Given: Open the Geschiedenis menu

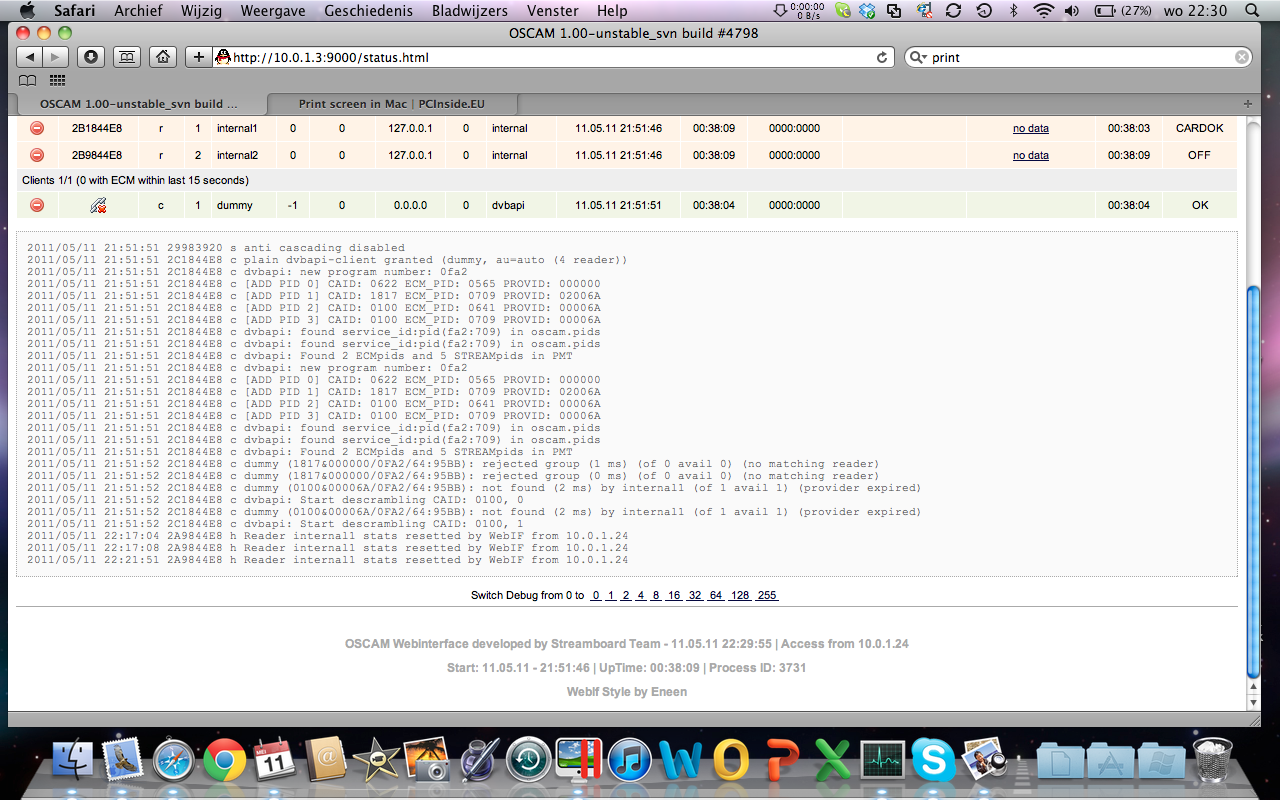Looking at the screenshot, I should (x=368, y=11).
